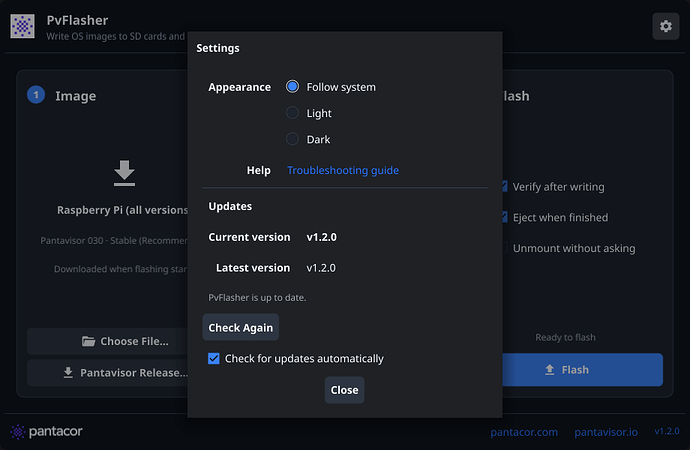Image resolution: width=690 pixels, height=450 pixels.
Task: Click the 'Raspberry Pi (all versions' label
Action: pos(122,210)
